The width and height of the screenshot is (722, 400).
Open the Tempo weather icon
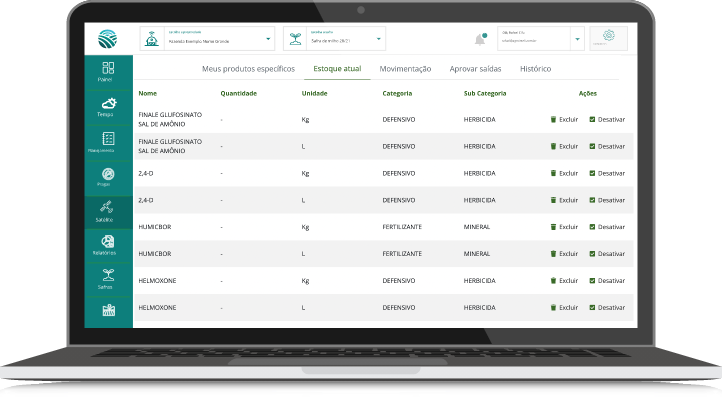109,103
